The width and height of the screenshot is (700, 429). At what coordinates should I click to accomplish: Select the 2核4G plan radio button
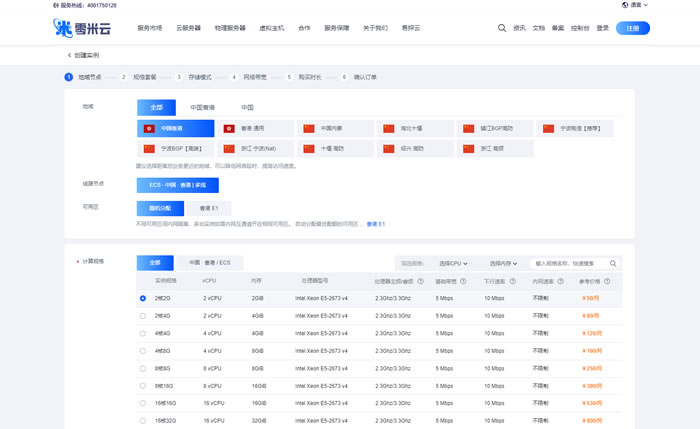pyautogui.click(x=143, y=315)
